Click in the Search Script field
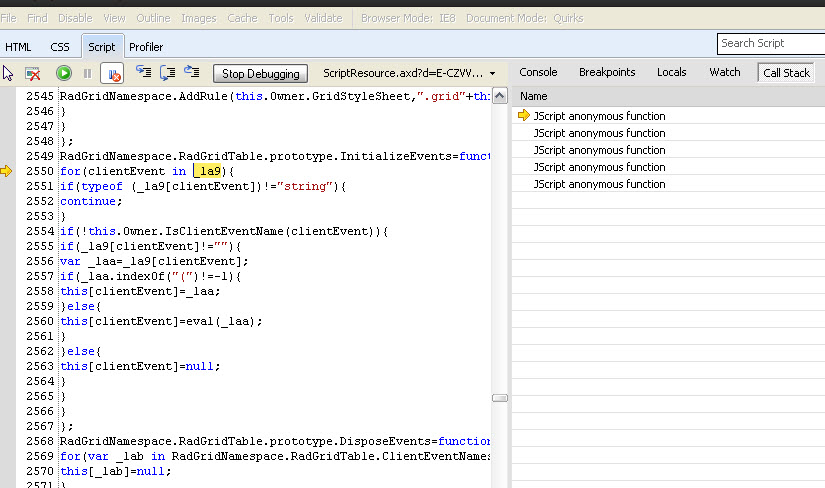The width and height of the screenshot is (825, 488). [x=770, y=43]
